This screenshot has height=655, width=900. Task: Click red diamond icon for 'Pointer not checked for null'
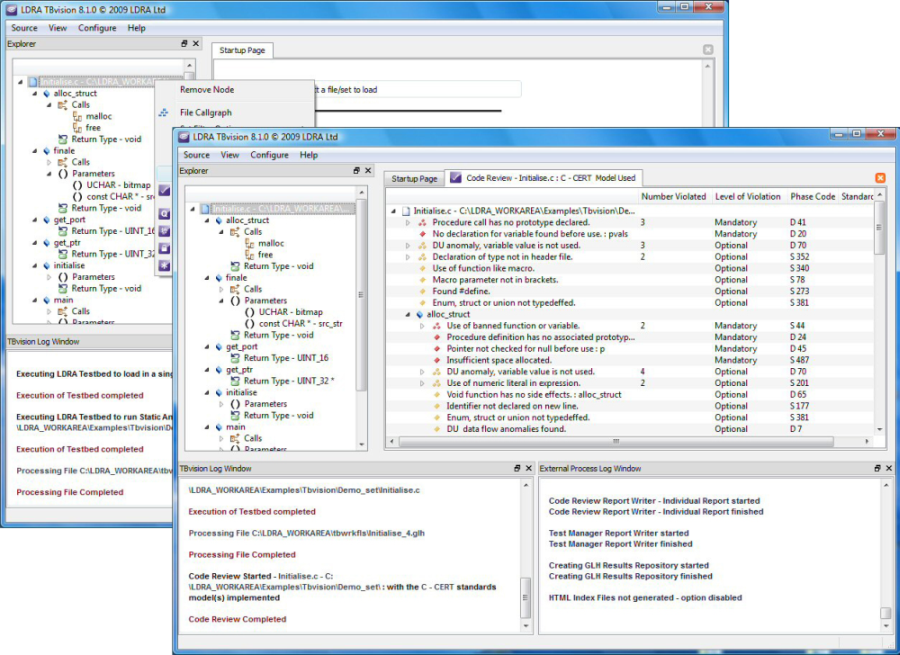click(x=437, y=349)
